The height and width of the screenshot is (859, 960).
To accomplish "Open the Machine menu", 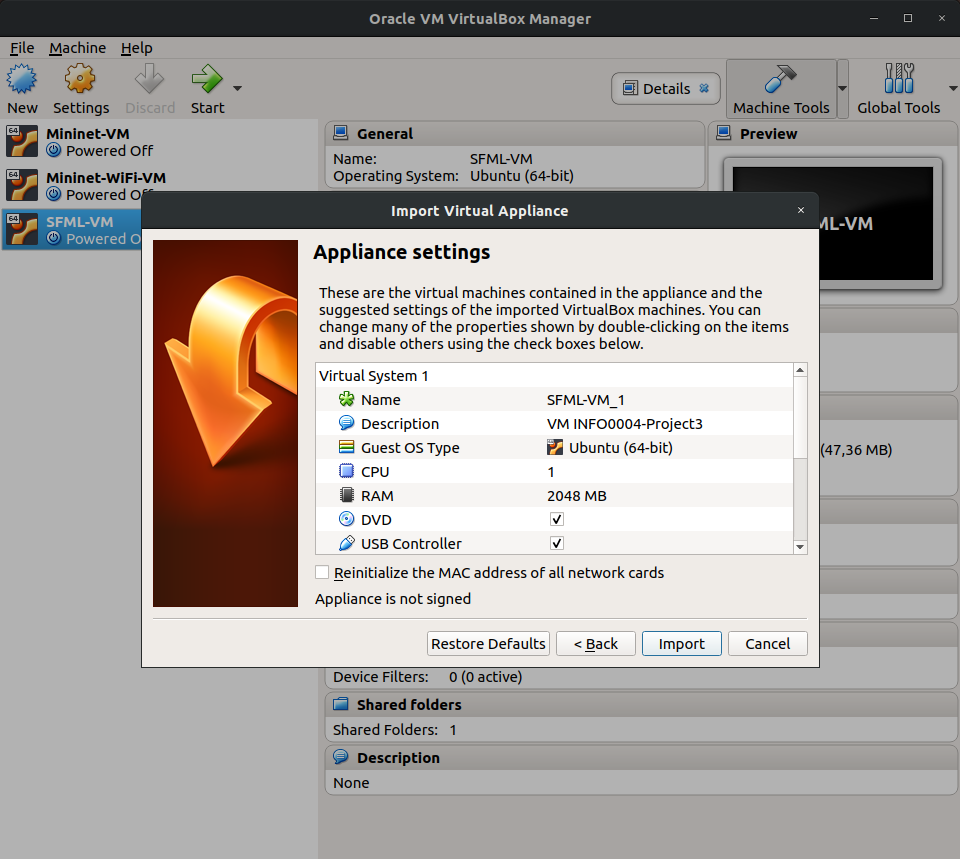I will 77,48.
